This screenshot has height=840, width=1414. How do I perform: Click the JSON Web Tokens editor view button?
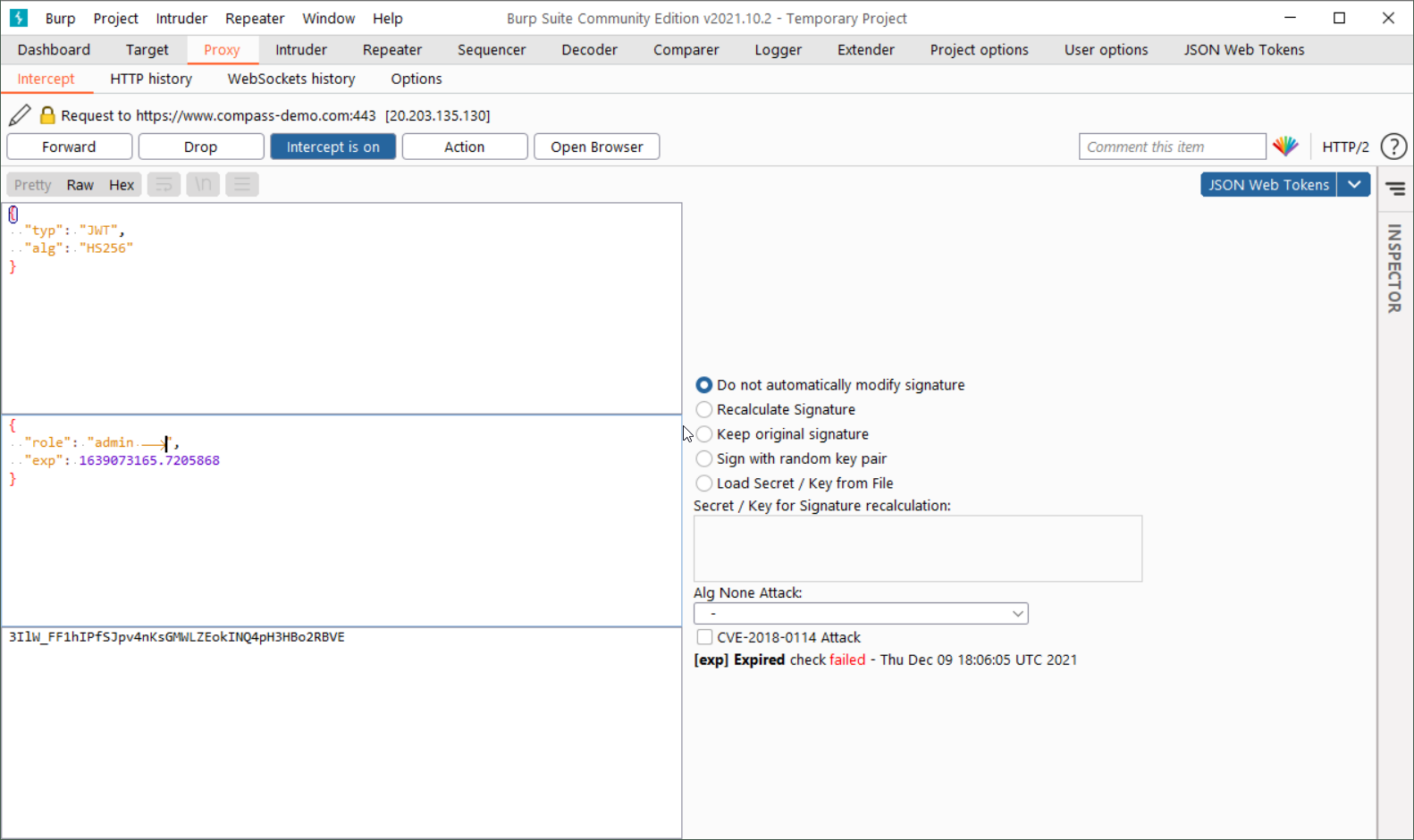[x=1268, y=185]
